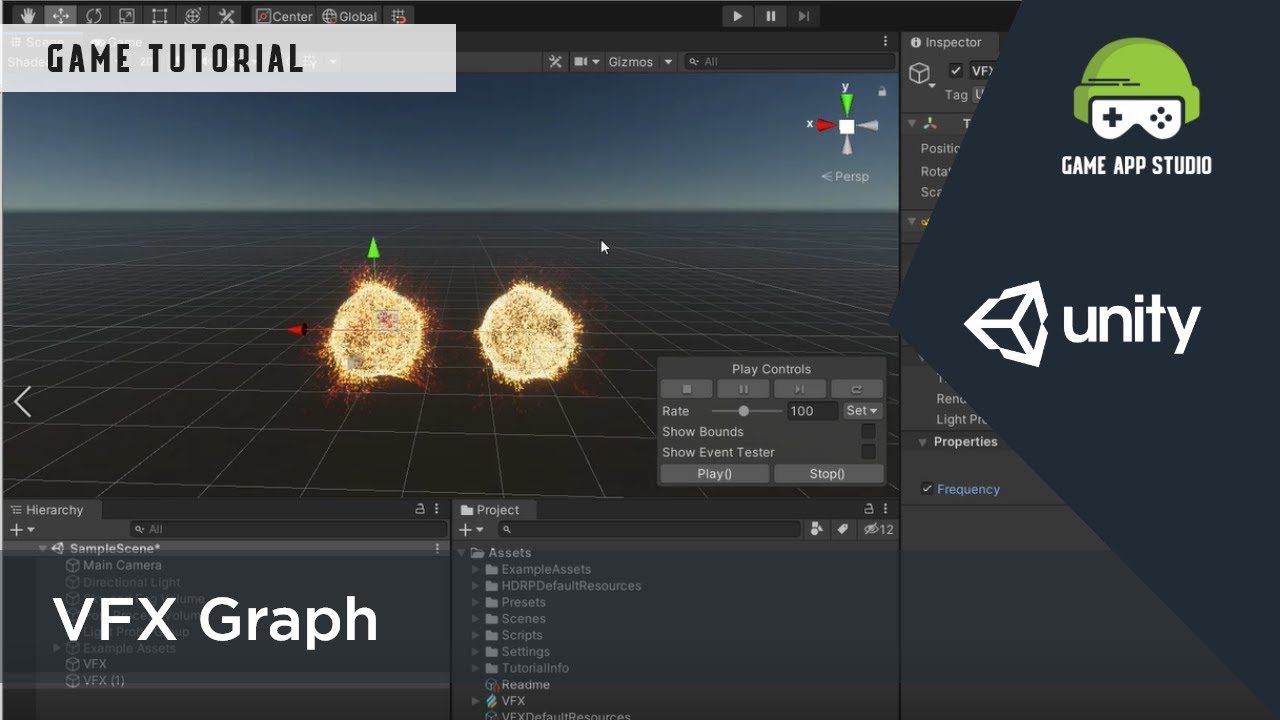
Task: Step the VFX simulation forward
Action: pos(800,389)
